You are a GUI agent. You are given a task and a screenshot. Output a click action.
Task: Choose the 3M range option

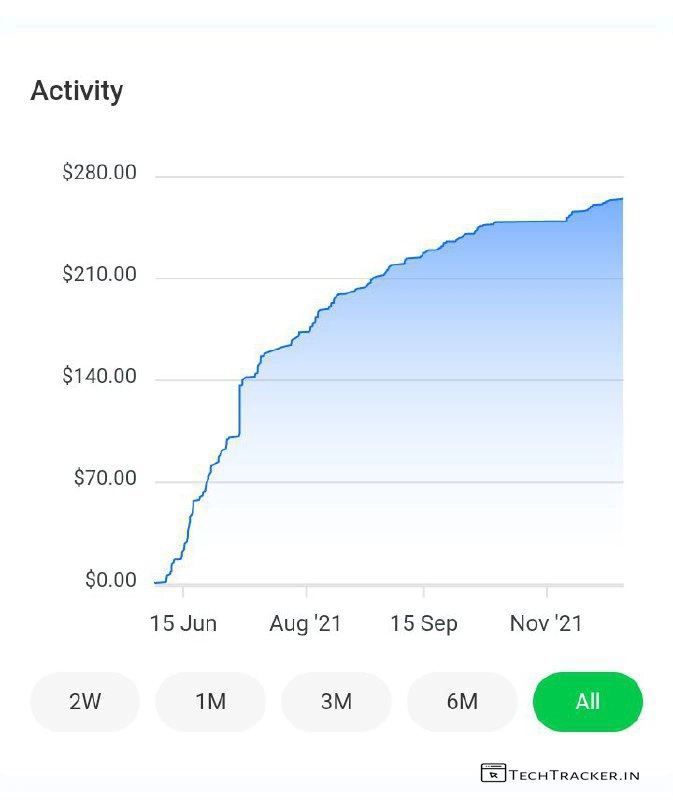tap(336, 702)
